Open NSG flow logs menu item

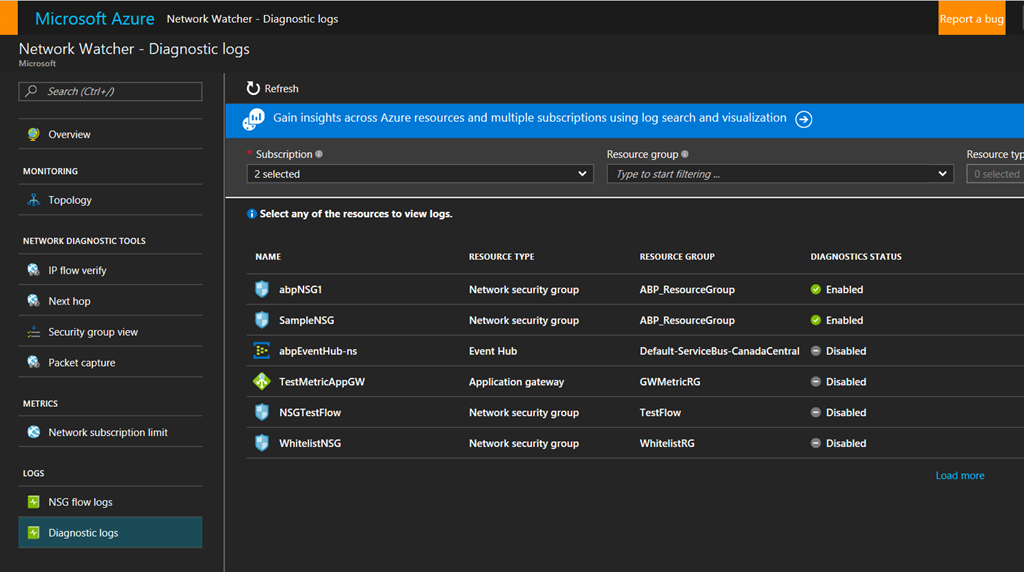(110, 501)
